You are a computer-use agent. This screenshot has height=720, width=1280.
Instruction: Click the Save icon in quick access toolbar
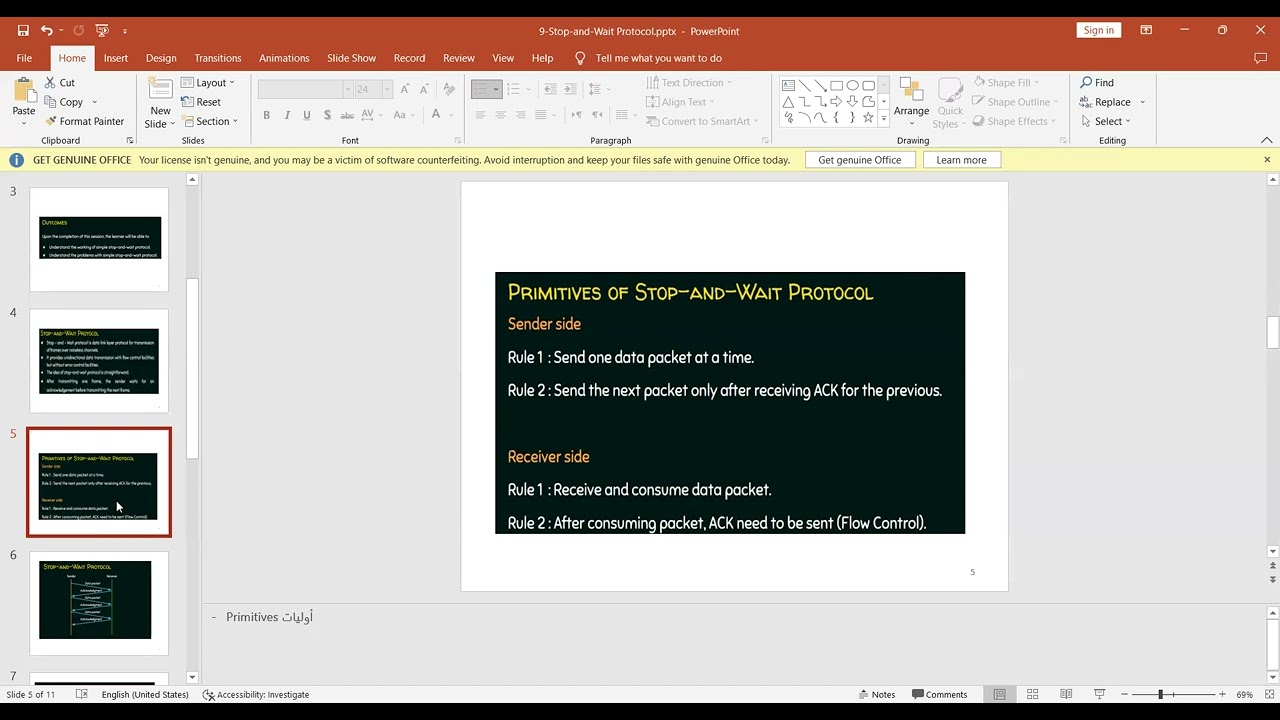[x=23, y=31]
